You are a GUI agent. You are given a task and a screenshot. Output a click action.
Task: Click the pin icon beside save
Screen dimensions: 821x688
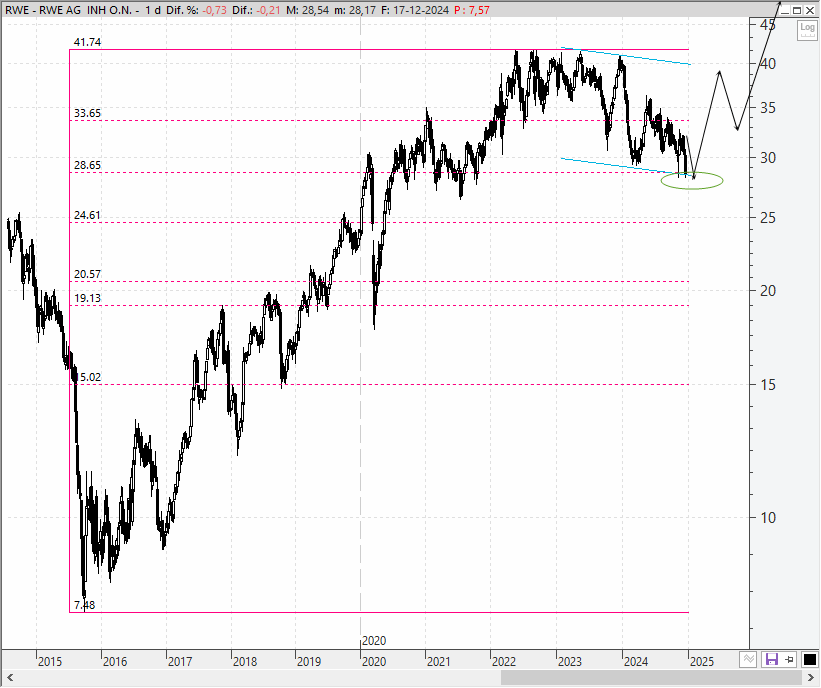point(790,659)
